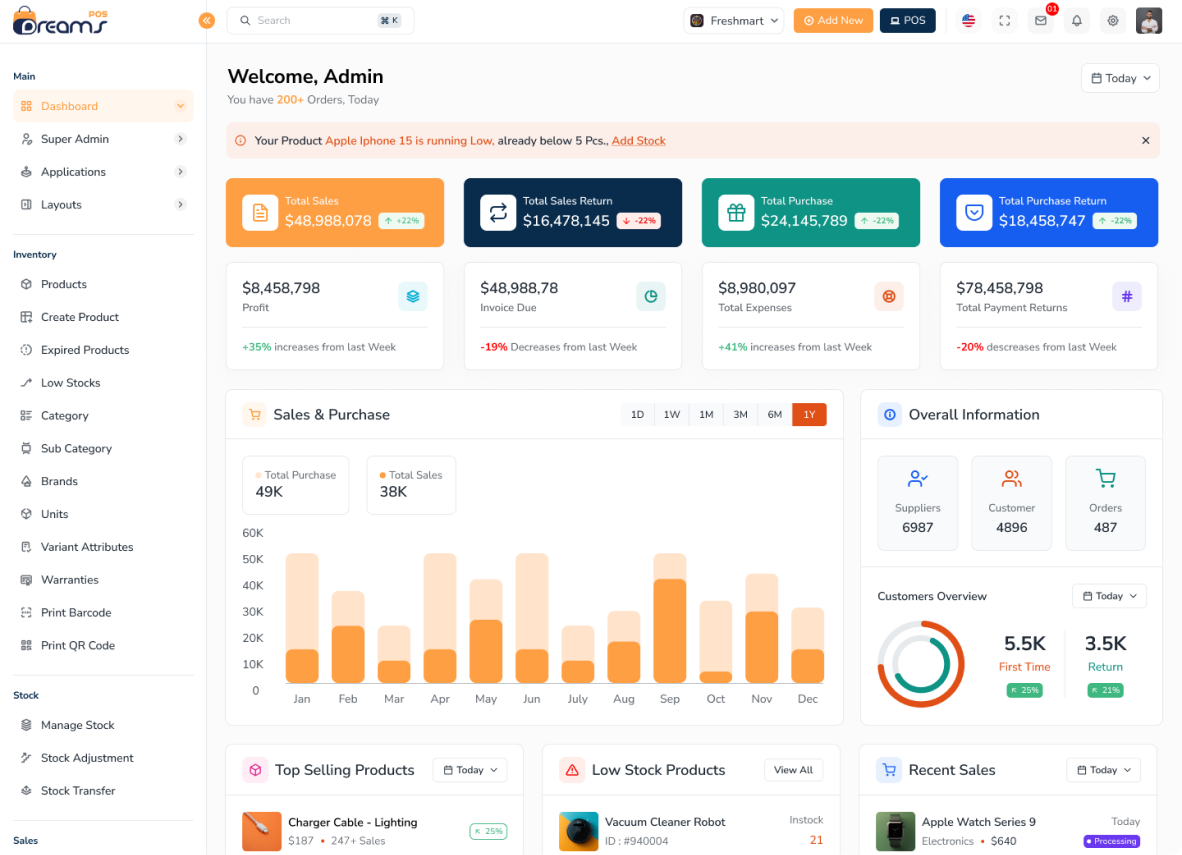Click the Total Sales Return swap icon
This screenshot has height=855, width=1182.
click(x=498, y=213)
